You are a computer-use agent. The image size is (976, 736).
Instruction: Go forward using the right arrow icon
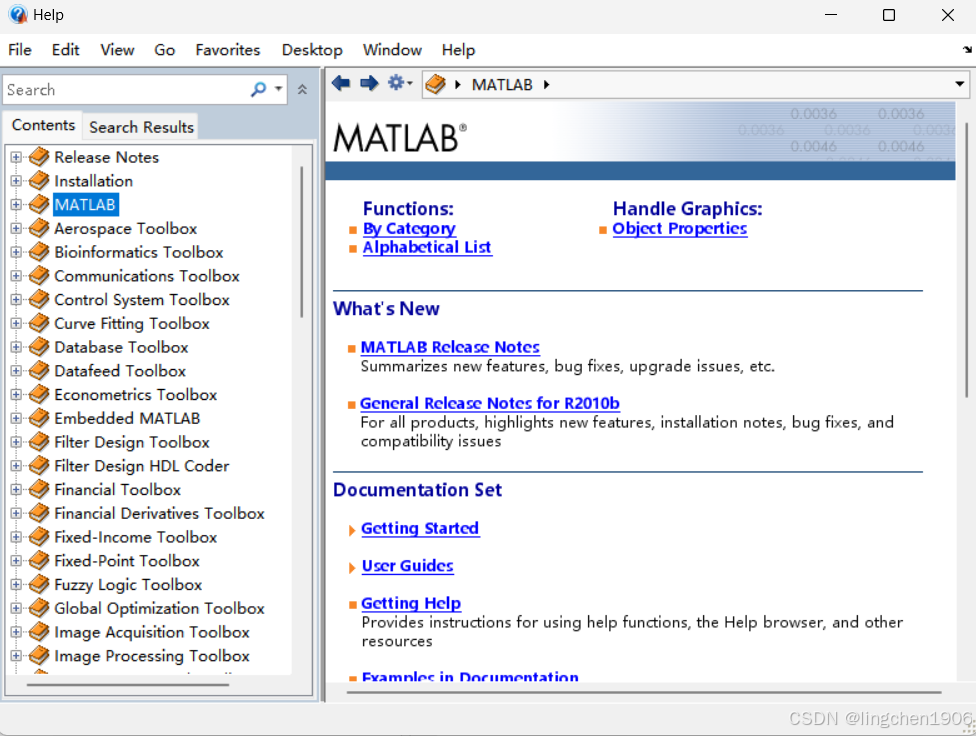[x=369, y=83]
